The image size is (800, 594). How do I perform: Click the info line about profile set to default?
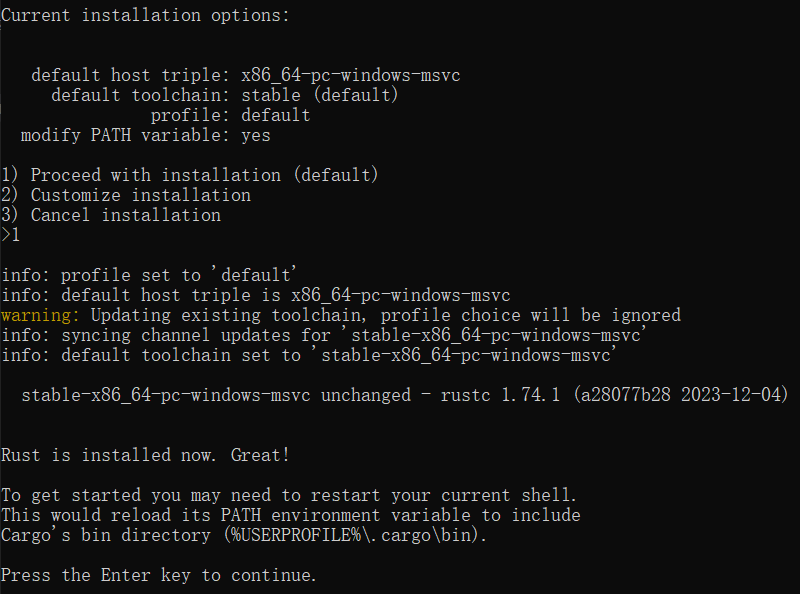point(148,275)
